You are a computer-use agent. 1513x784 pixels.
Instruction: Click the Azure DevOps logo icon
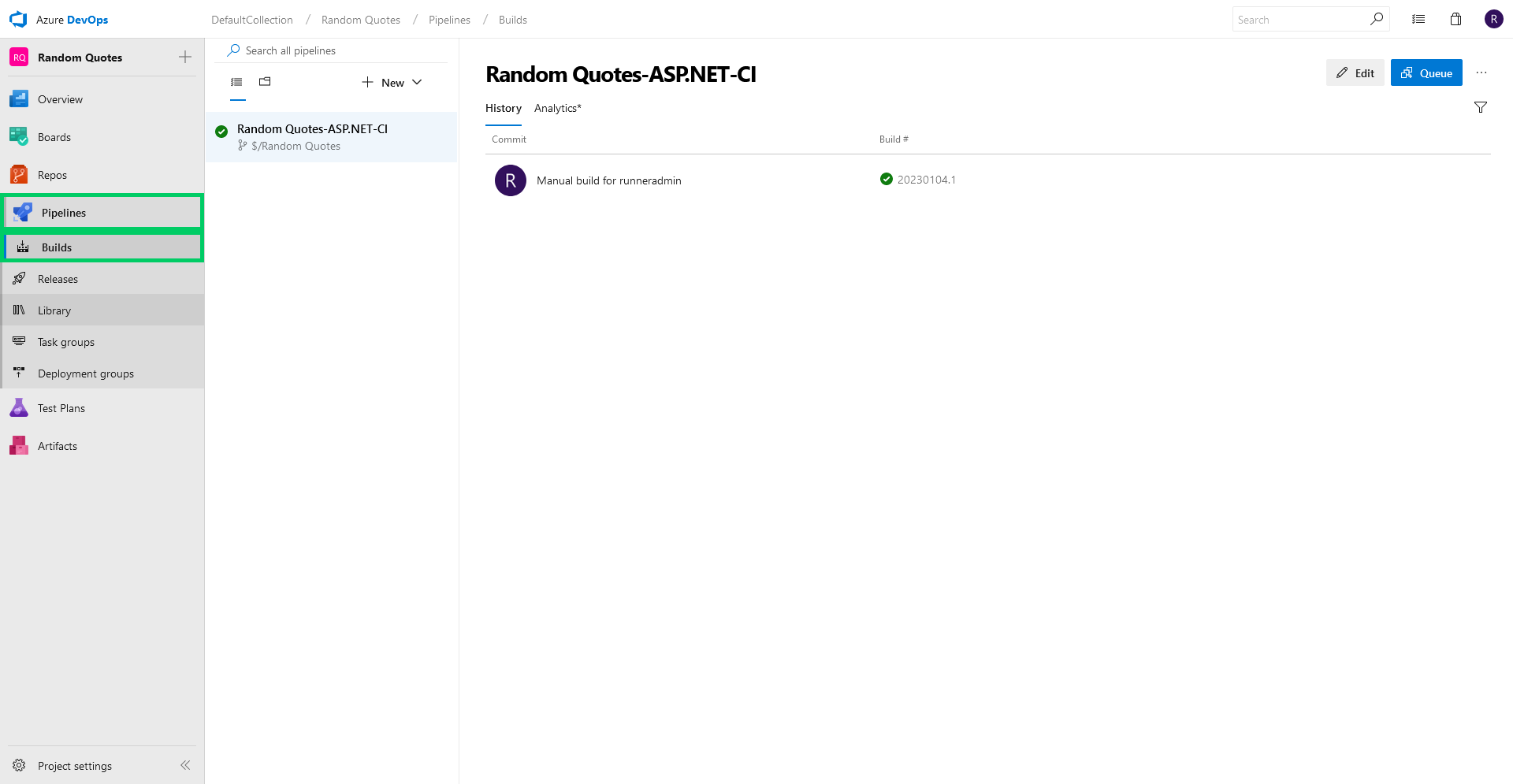tap(18, 20)
